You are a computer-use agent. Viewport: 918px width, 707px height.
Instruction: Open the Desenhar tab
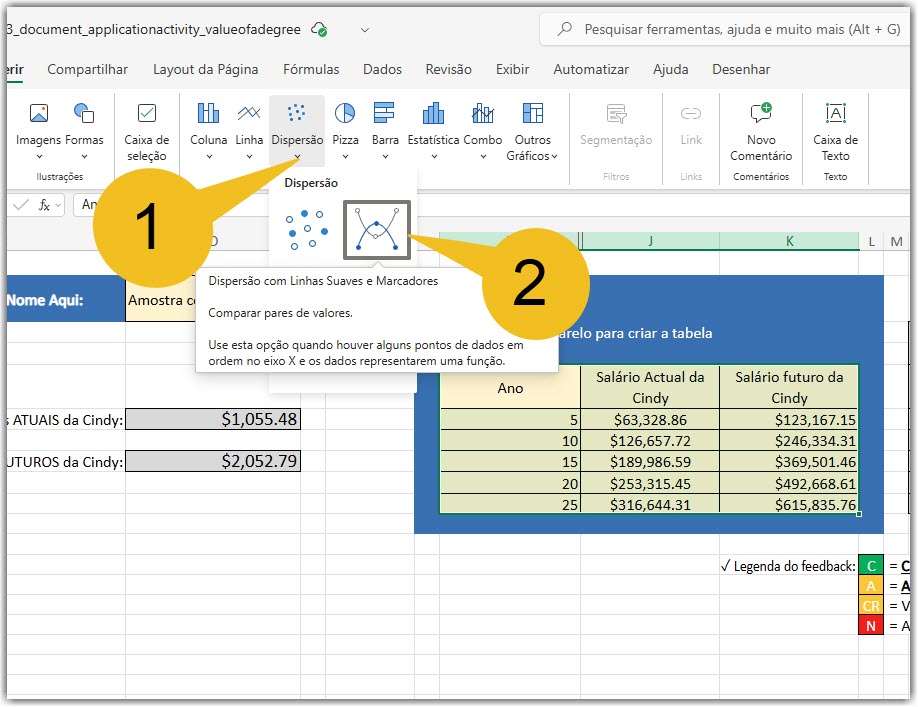pos(741,70)
